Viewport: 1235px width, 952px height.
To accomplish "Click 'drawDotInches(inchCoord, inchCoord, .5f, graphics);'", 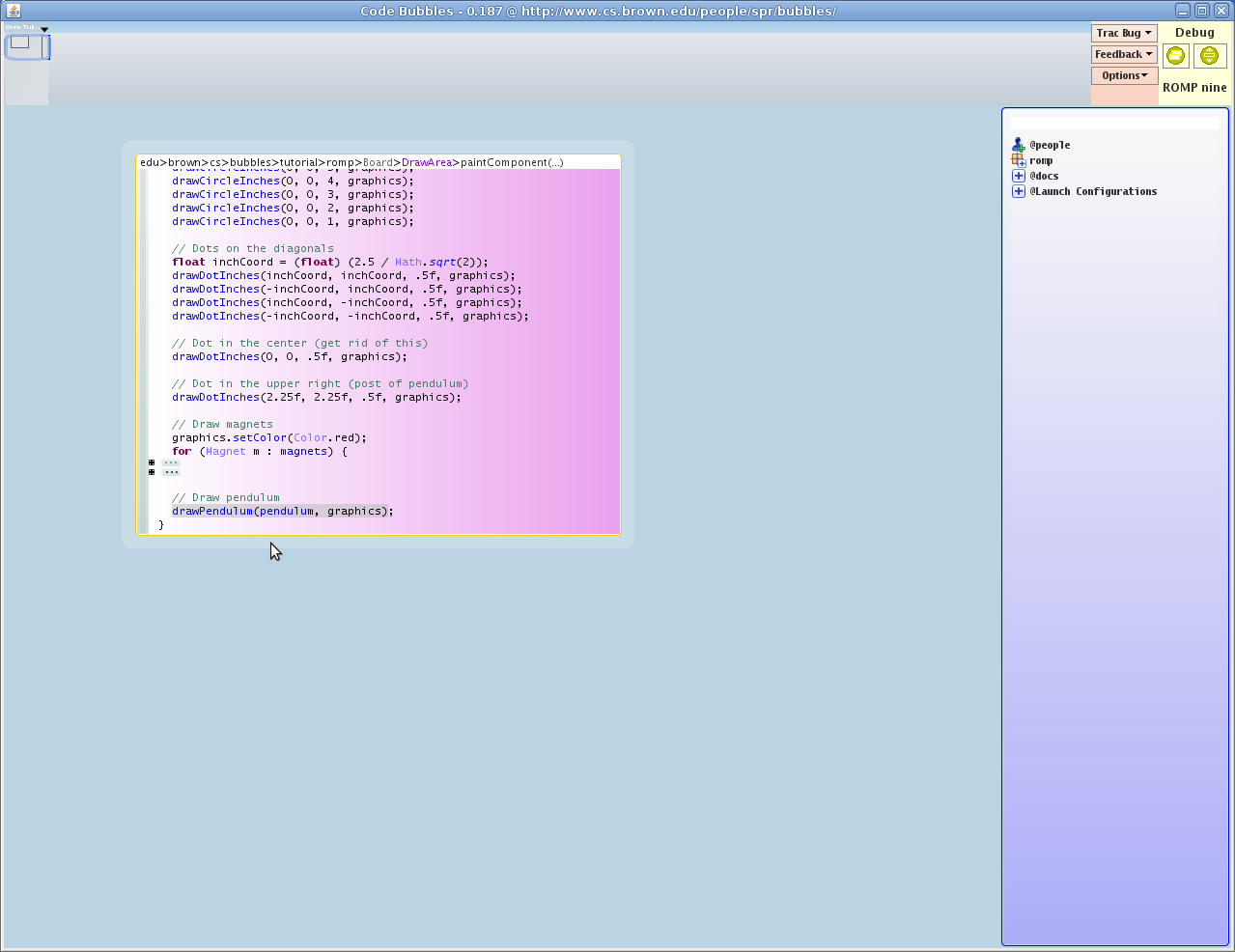I will [344, 275].
